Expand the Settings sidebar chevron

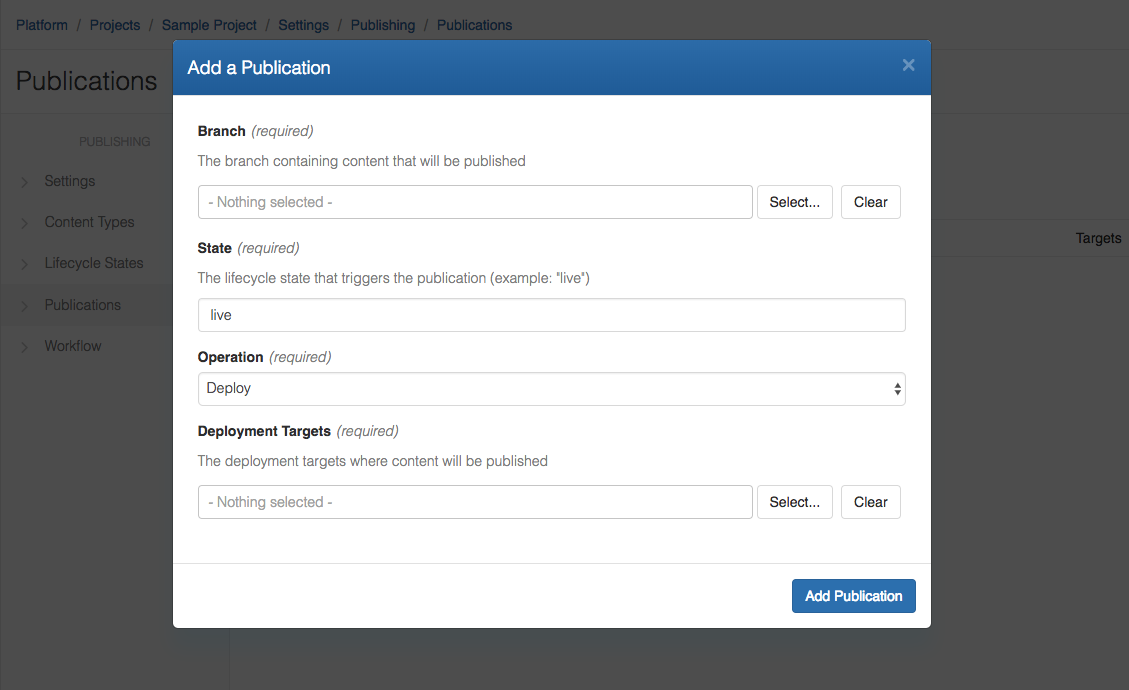[x=25, y=182]
